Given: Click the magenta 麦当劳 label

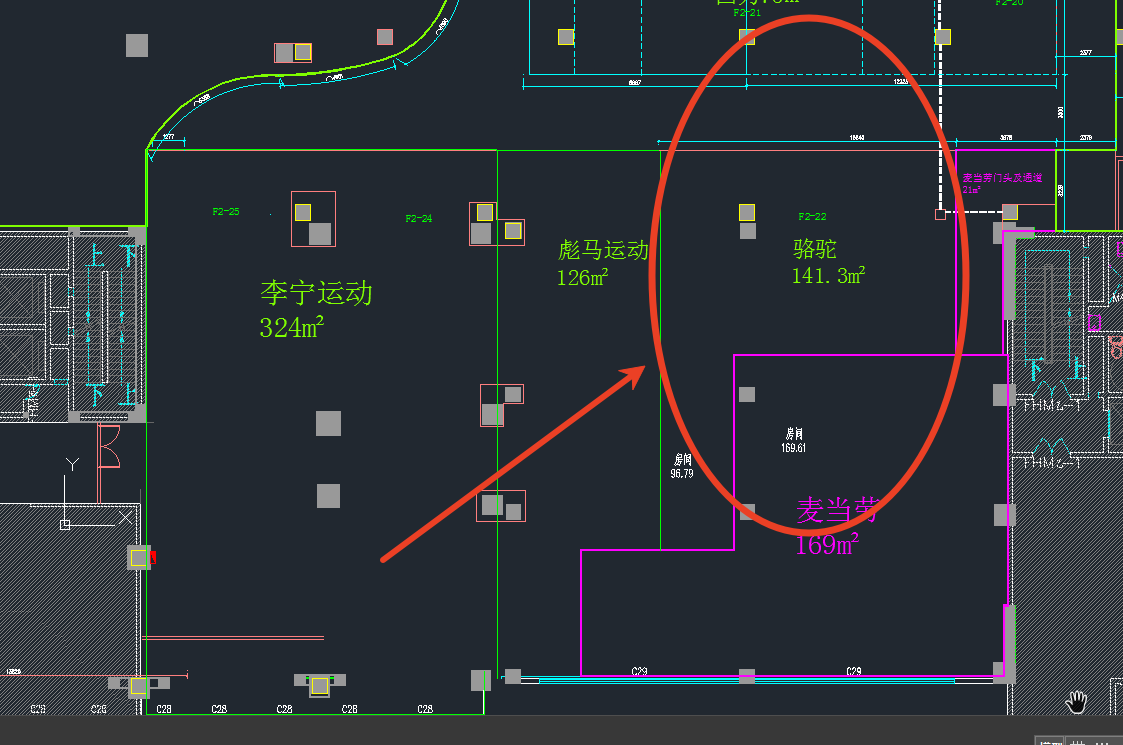Looking at the screenshot, I should [837, 511].
